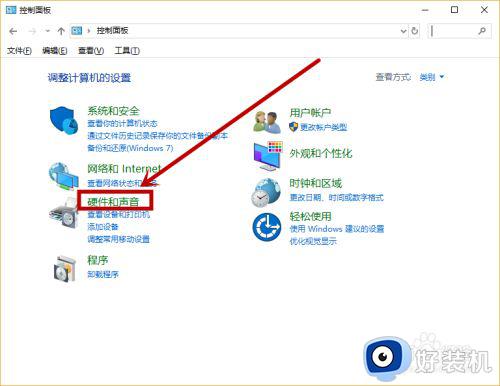Viewport: 500px width, 386px height.
Task: Open the 查看(V) menu
Action: coord(91,51)
